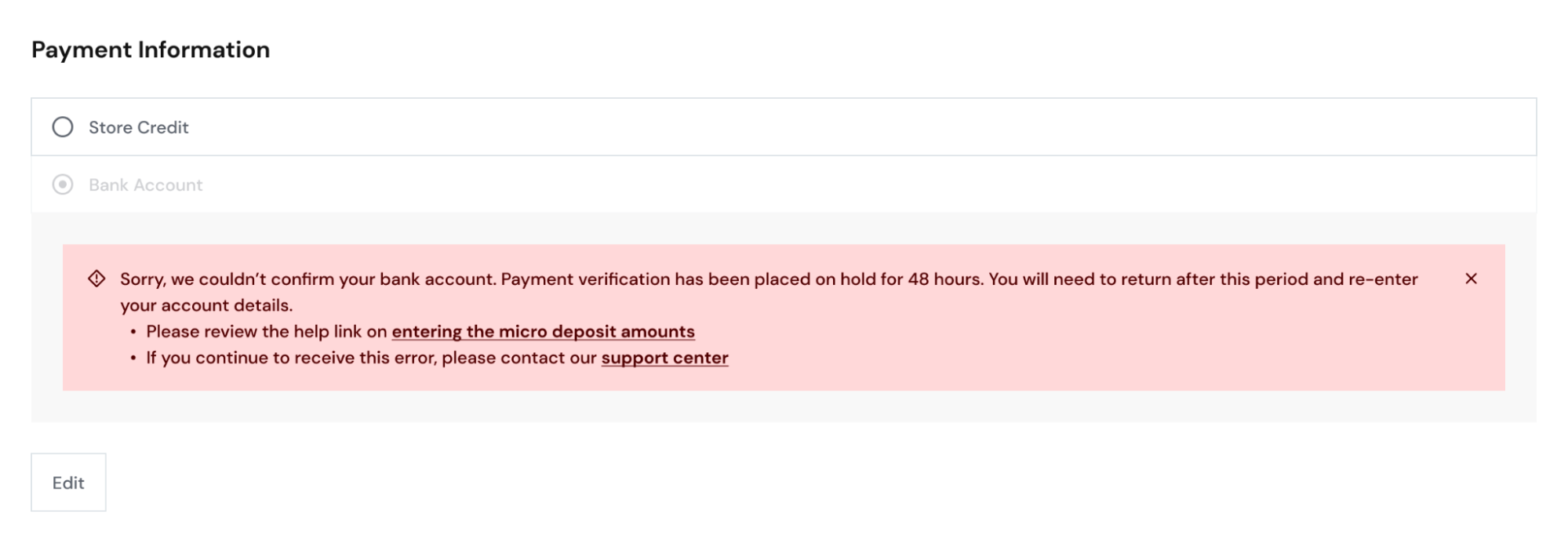This screenshot has height=543, width=1568.
Task: Click the Payment Information heading
Action: point(151,49)
